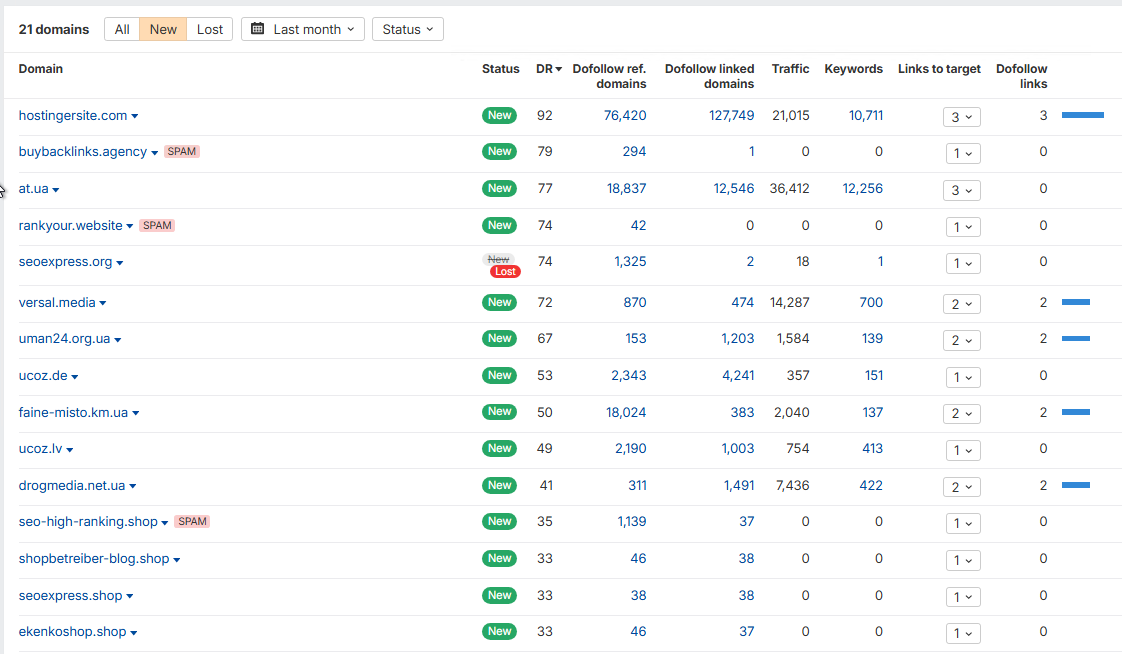Image resolution: width=1122 pixels, height=654 pixels.
Task: Open links to target dropdown for buybacklinks.agency
Action: [x=962, y=154]
